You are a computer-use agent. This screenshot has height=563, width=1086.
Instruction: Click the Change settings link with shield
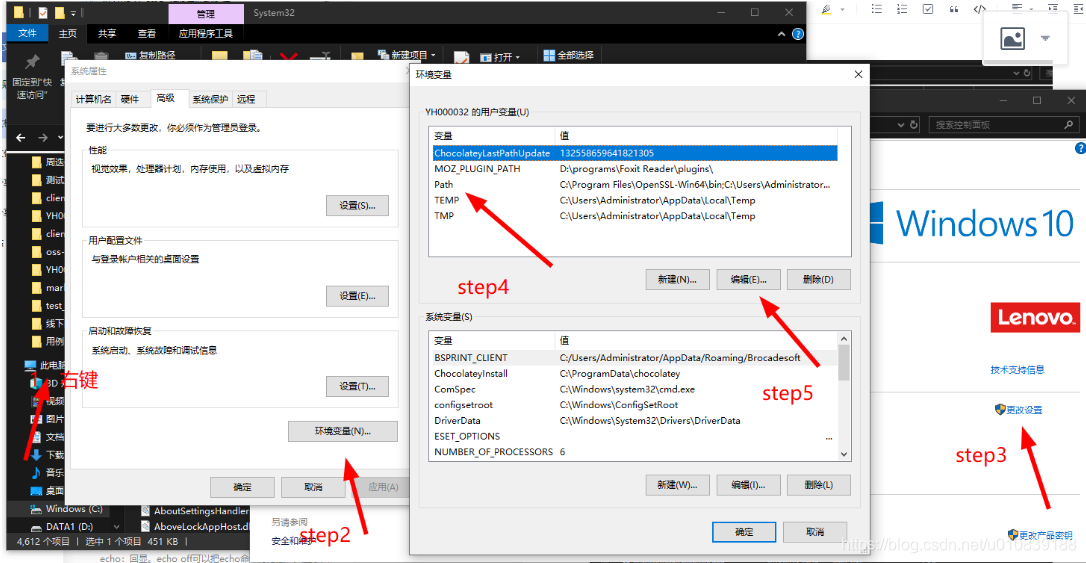click(x=1018, y=410)
